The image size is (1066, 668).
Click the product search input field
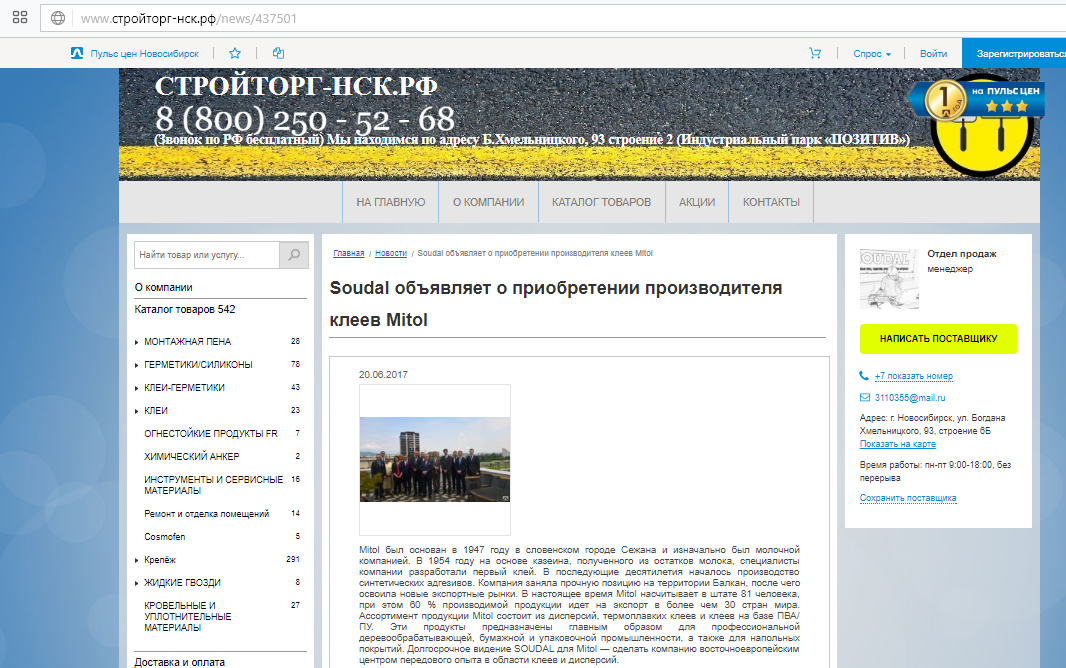(207, 255)
